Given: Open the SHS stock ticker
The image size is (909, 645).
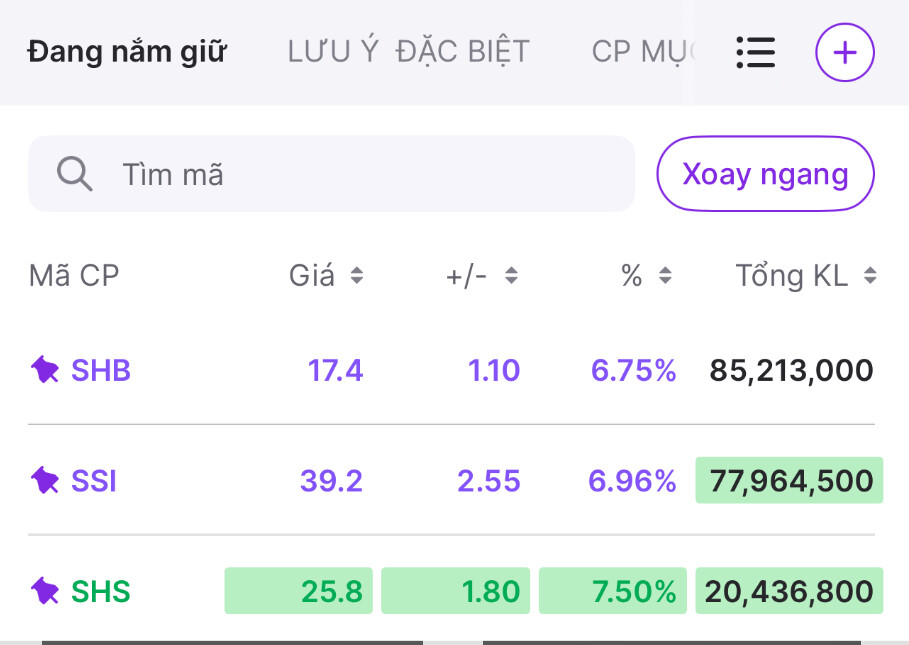Looking at the screenshot, I should click(101, 591).
